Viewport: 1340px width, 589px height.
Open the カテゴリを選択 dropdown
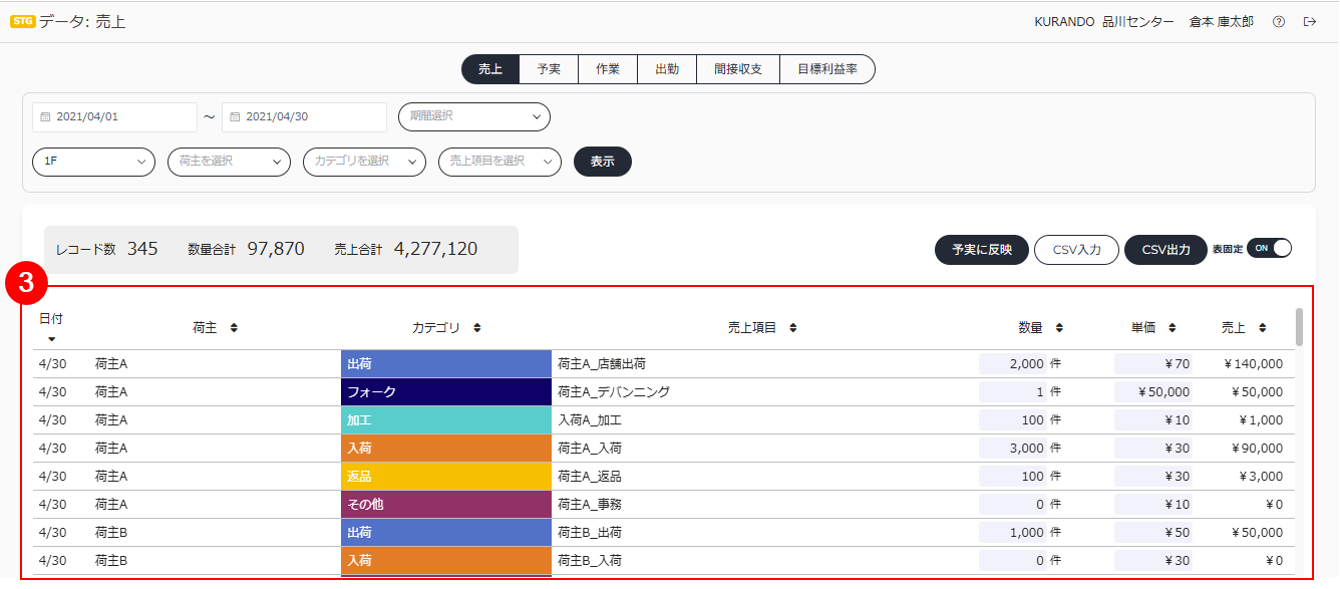click(365, 162)
